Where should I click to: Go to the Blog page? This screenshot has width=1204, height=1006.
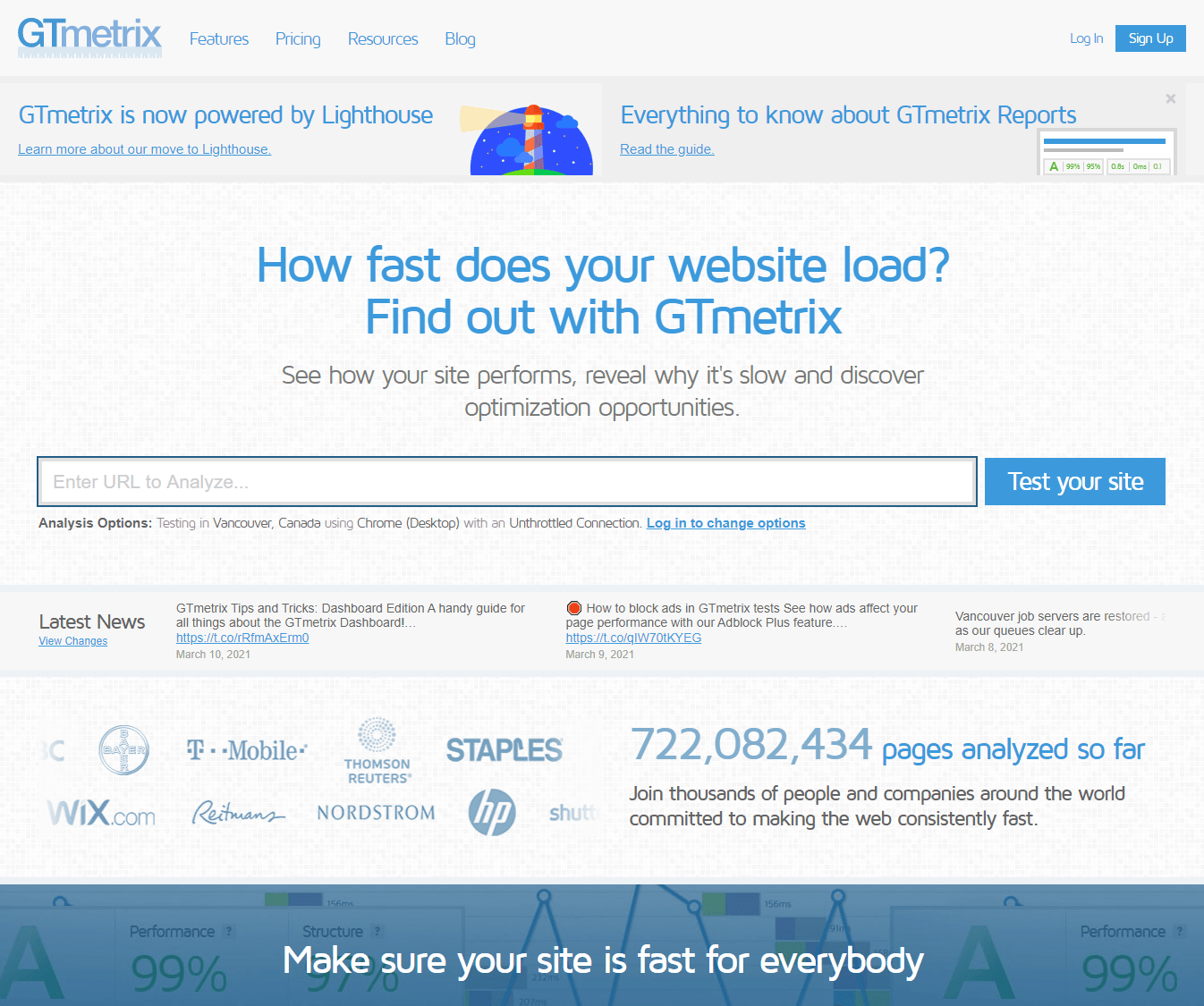pos(460,39)
